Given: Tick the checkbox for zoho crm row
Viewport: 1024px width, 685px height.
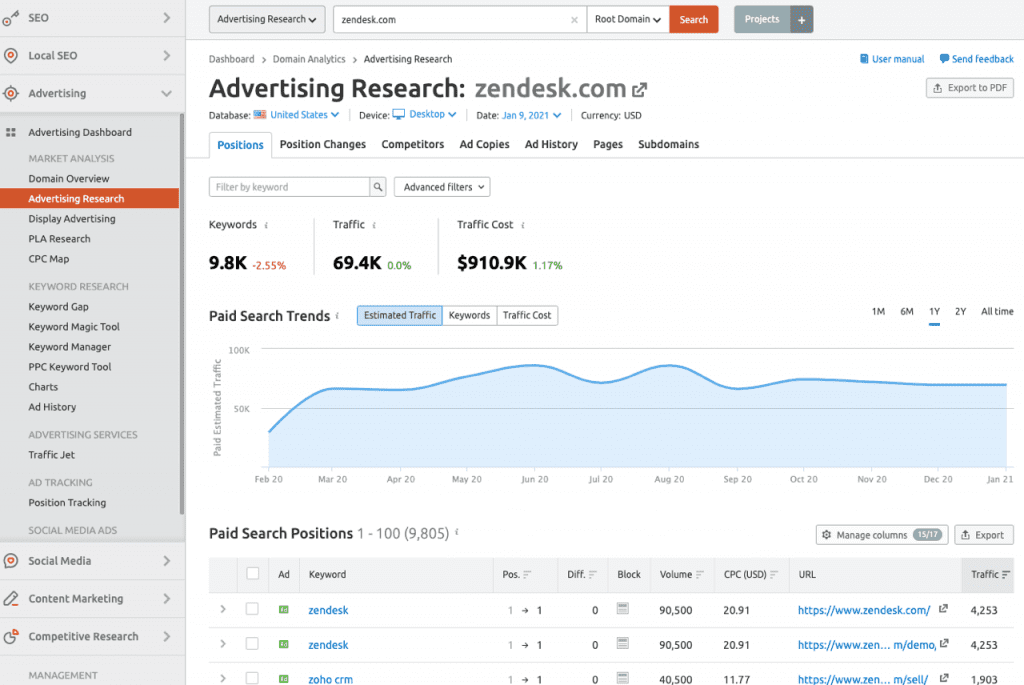Looking at the screenshot, I should [x=253, y=680].
